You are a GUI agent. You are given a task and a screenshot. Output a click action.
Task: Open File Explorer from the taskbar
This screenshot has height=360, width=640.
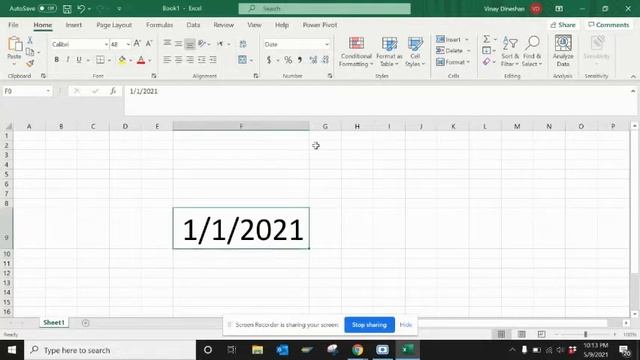(x=258, y=350)
